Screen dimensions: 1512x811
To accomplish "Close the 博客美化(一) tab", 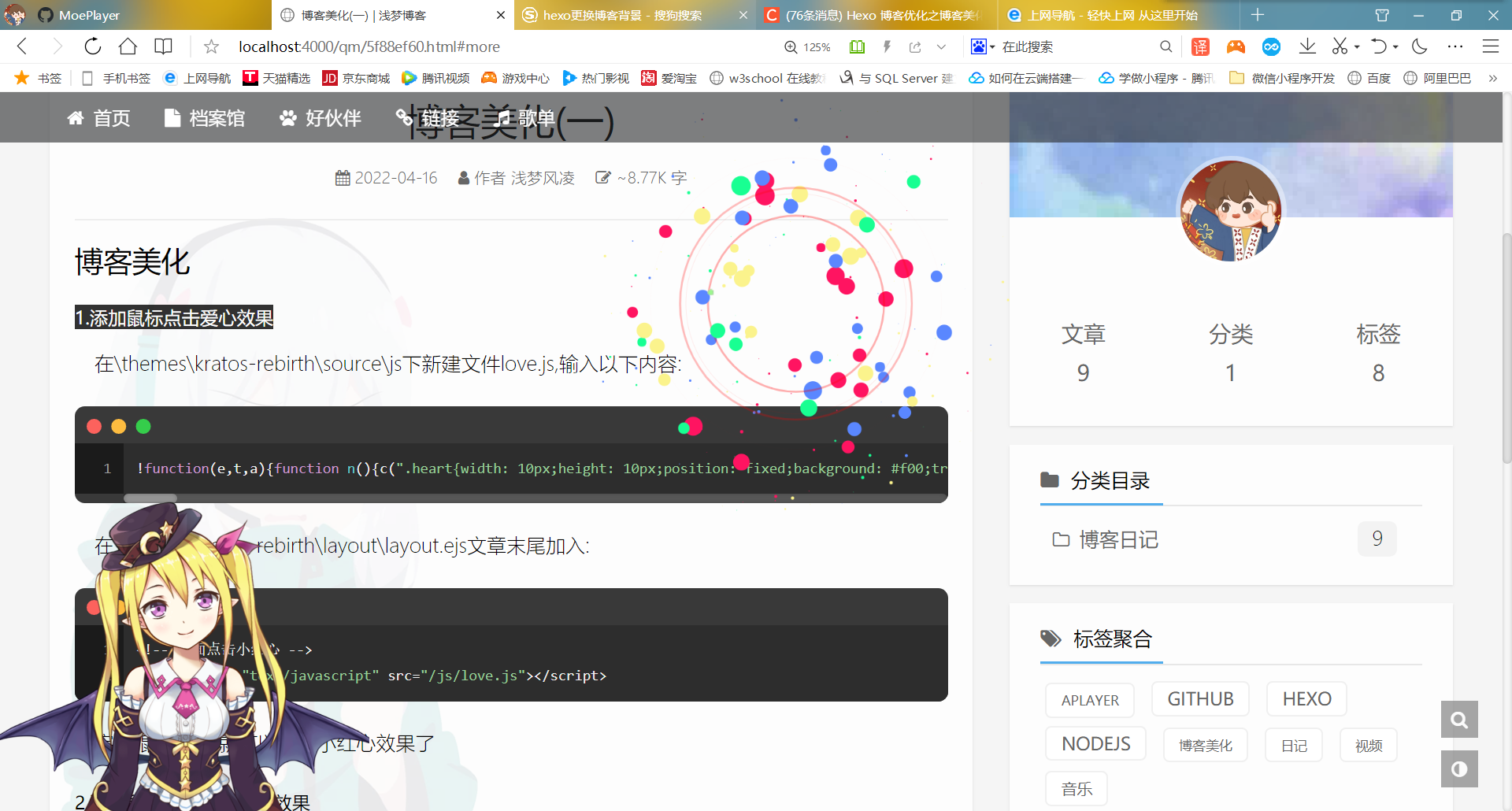I will (501, 15).
